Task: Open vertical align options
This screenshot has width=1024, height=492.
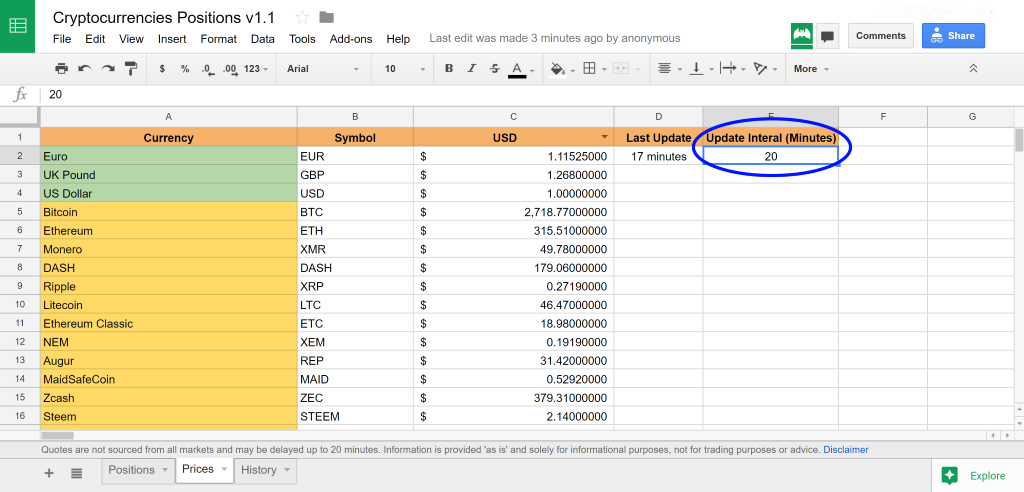Action: point(697,69)
